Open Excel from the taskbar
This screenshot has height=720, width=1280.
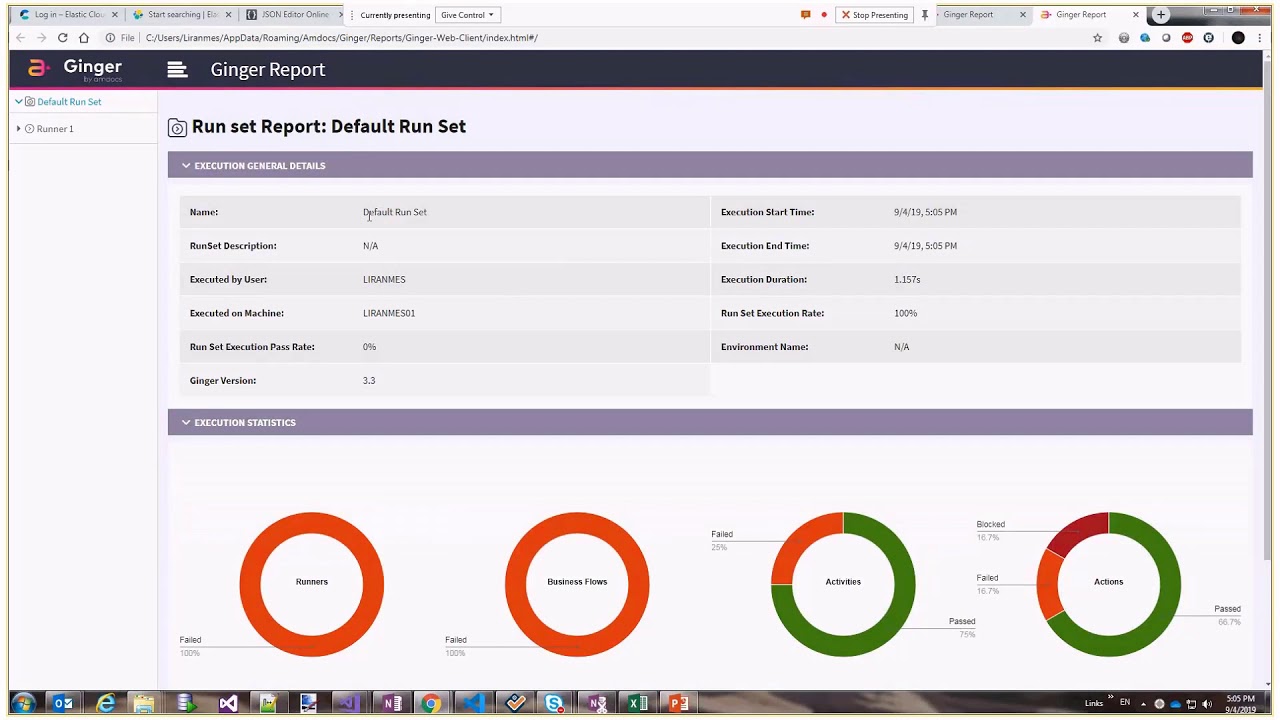coord(637,704)
